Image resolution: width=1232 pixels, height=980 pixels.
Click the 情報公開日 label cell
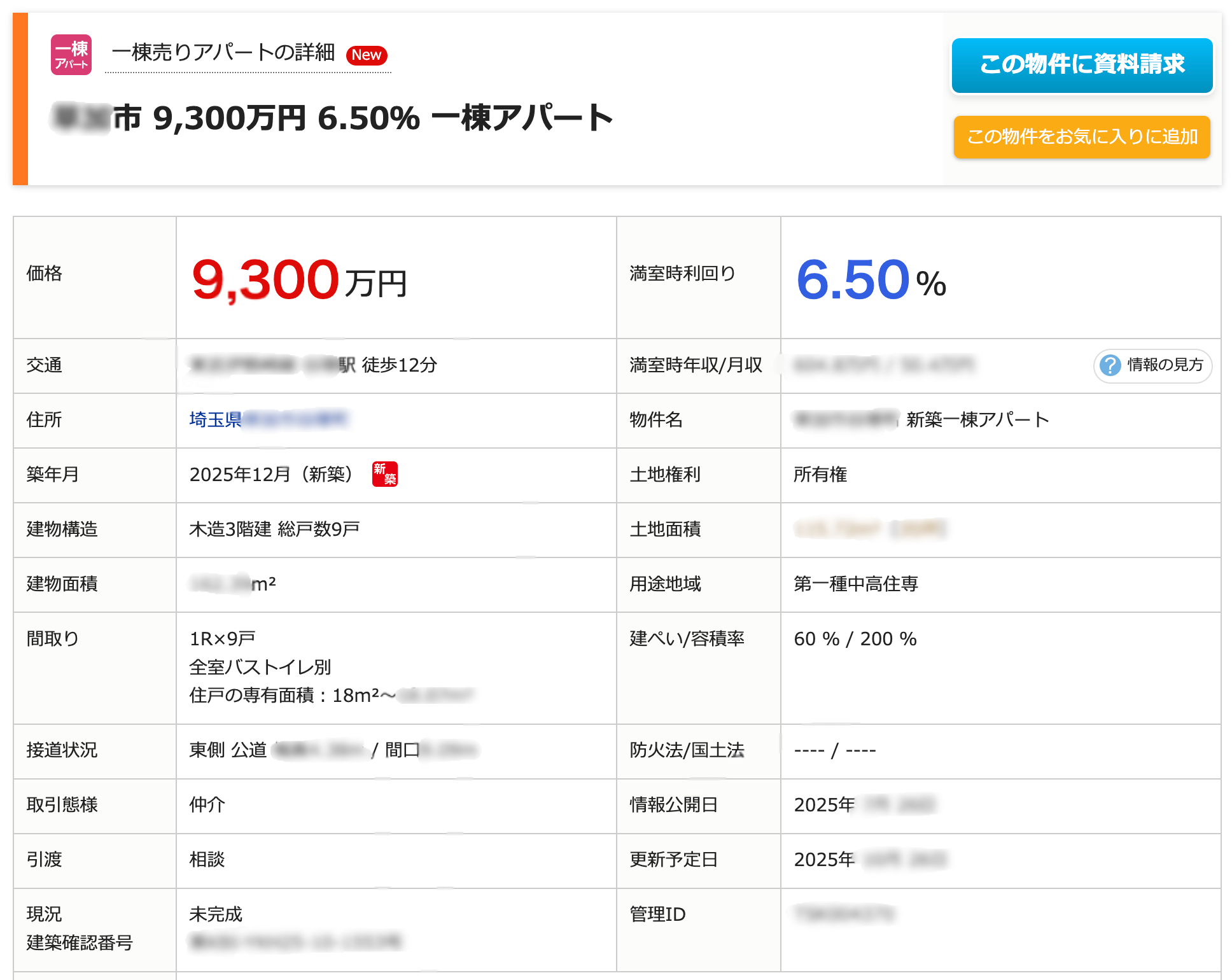point(699,806)
